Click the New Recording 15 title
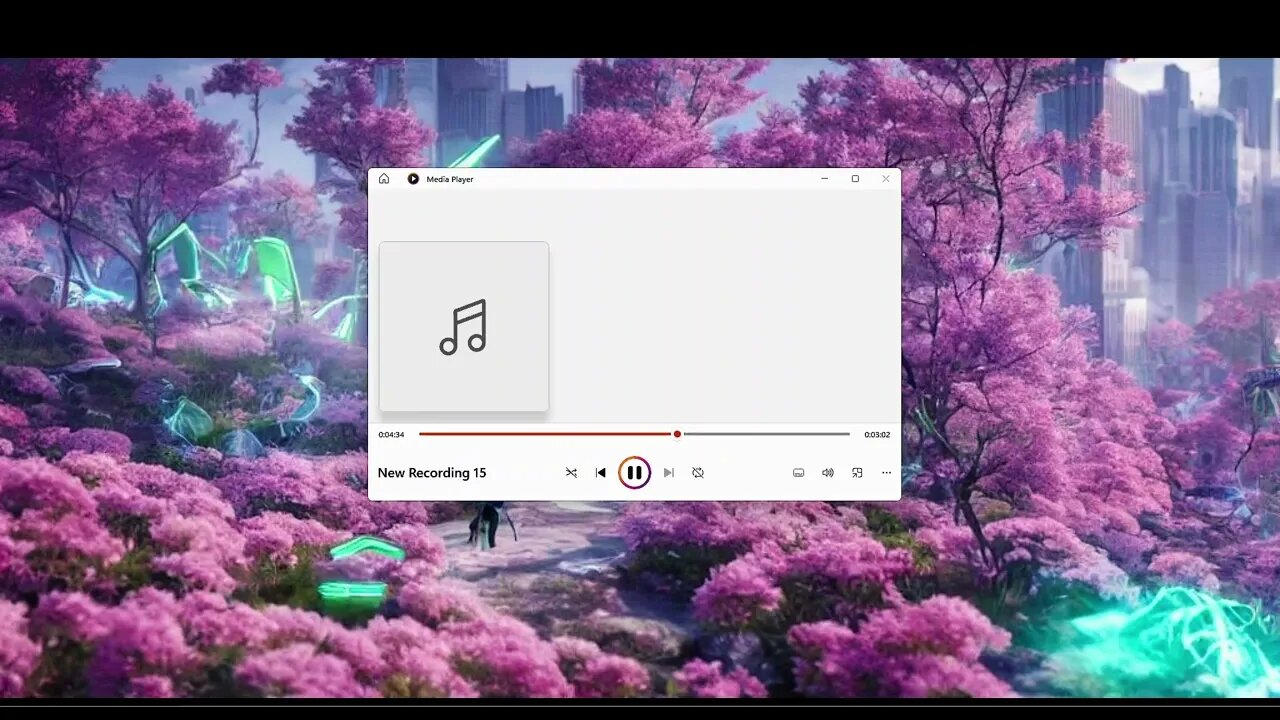Viewport: 1280px width, 720px height. pyautogui.click(x=432, y=473)
